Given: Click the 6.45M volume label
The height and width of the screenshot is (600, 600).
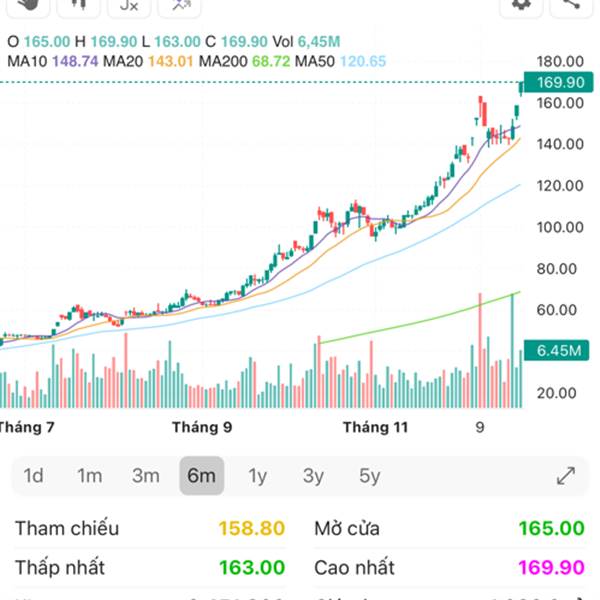Looking at the screenshot, I should coord(559,351).
